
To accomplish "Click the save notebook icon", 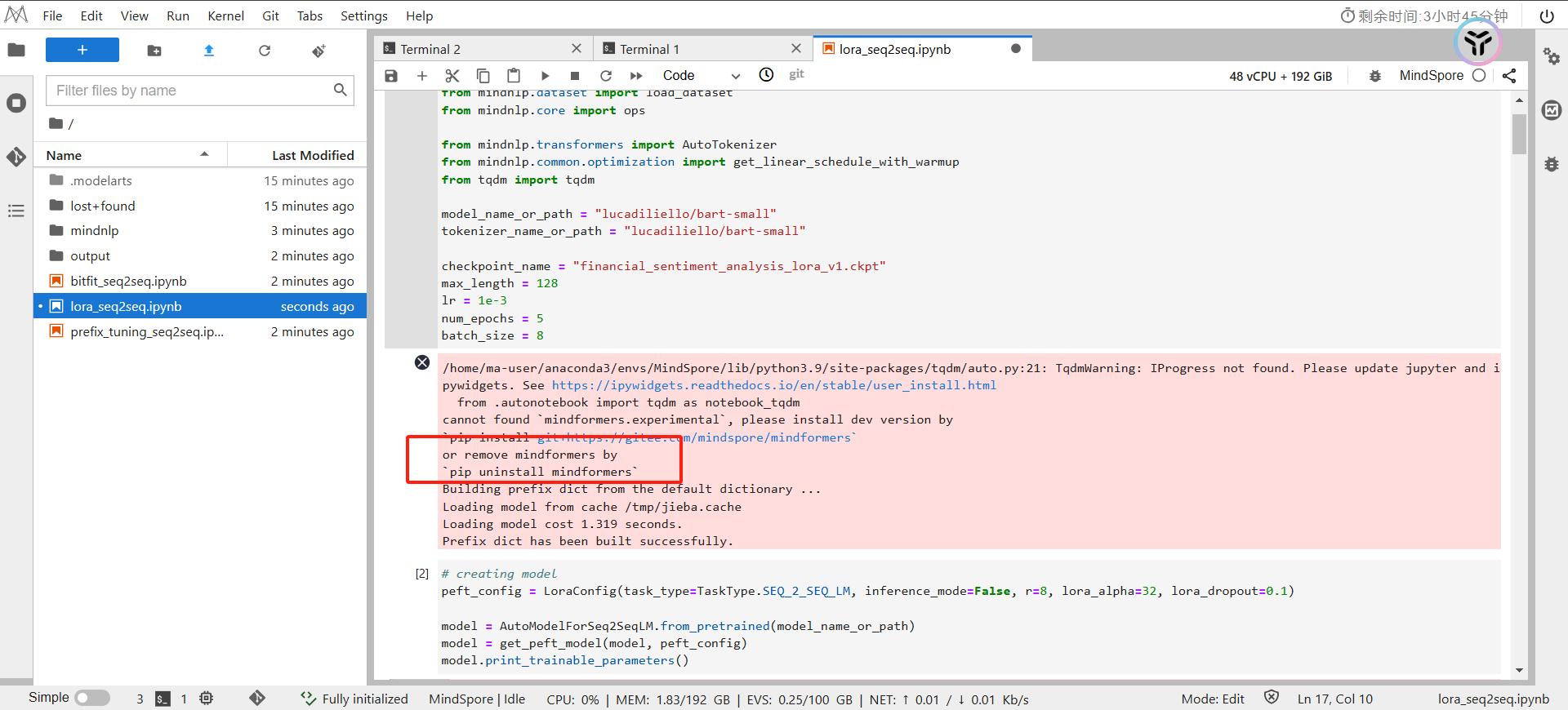I will coord(391,76).
